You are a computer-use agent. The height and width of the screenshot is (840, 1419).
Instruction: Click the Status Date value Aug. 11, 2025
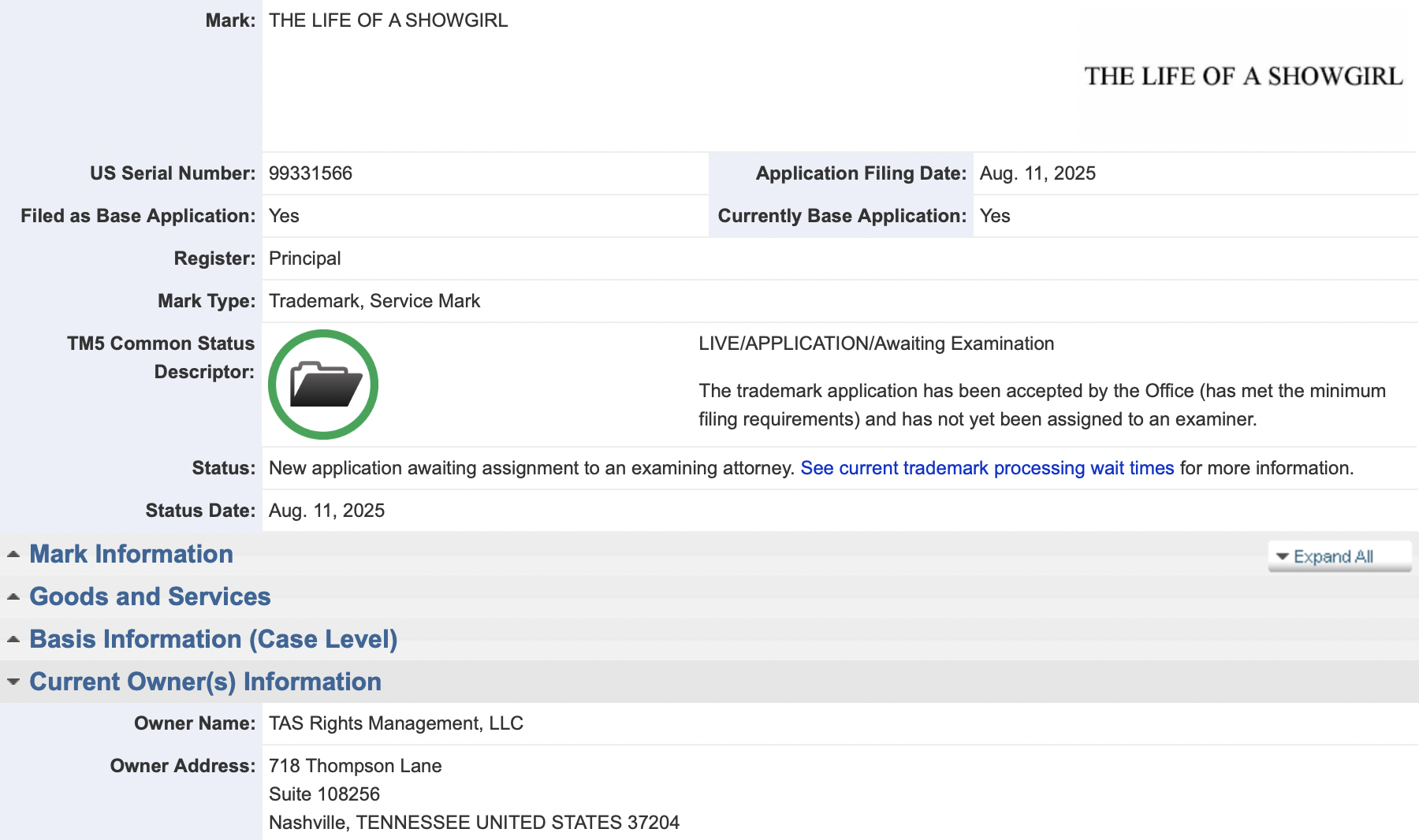[x=326, y=511]
